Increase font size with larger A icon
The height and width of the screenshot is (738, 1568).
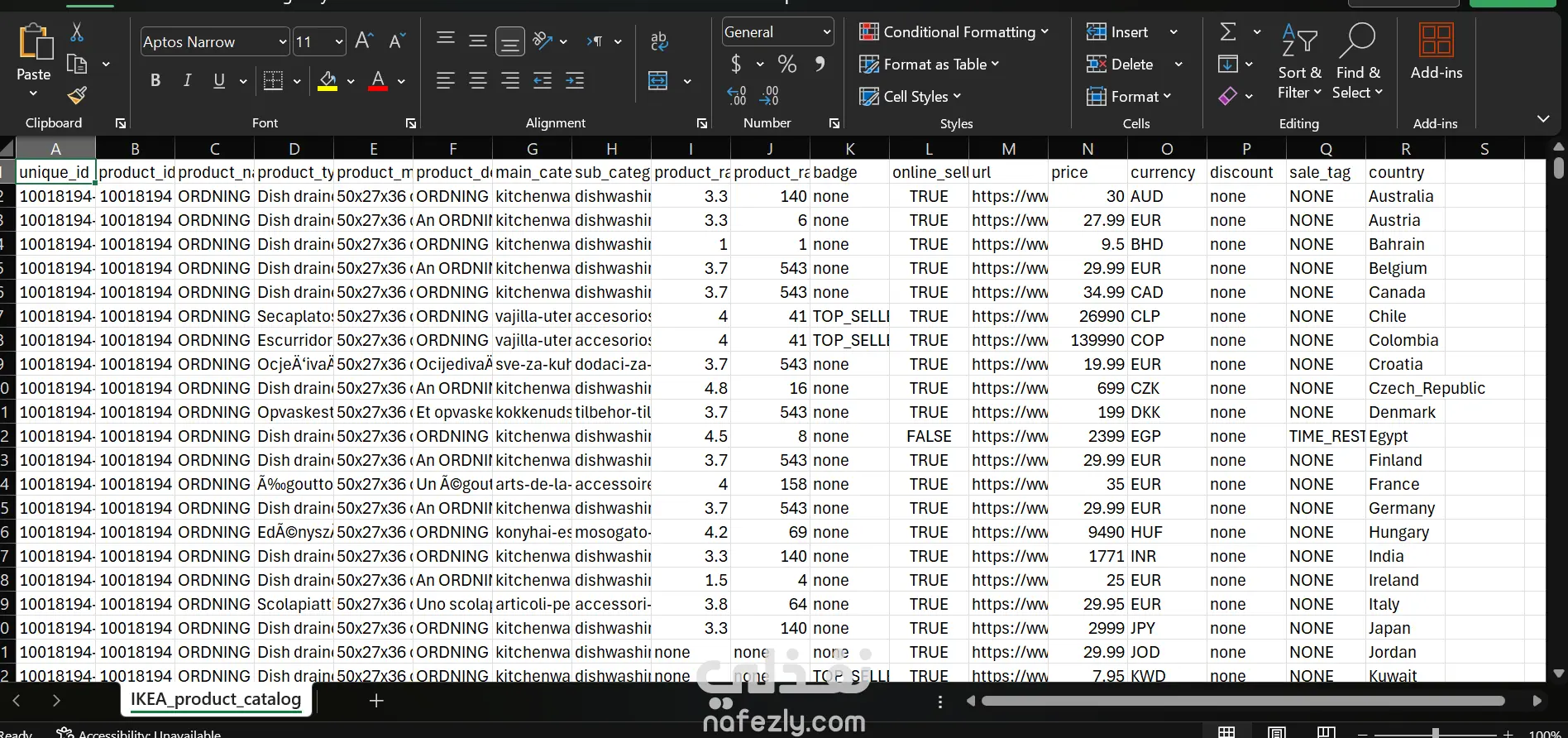click(364, 41)
